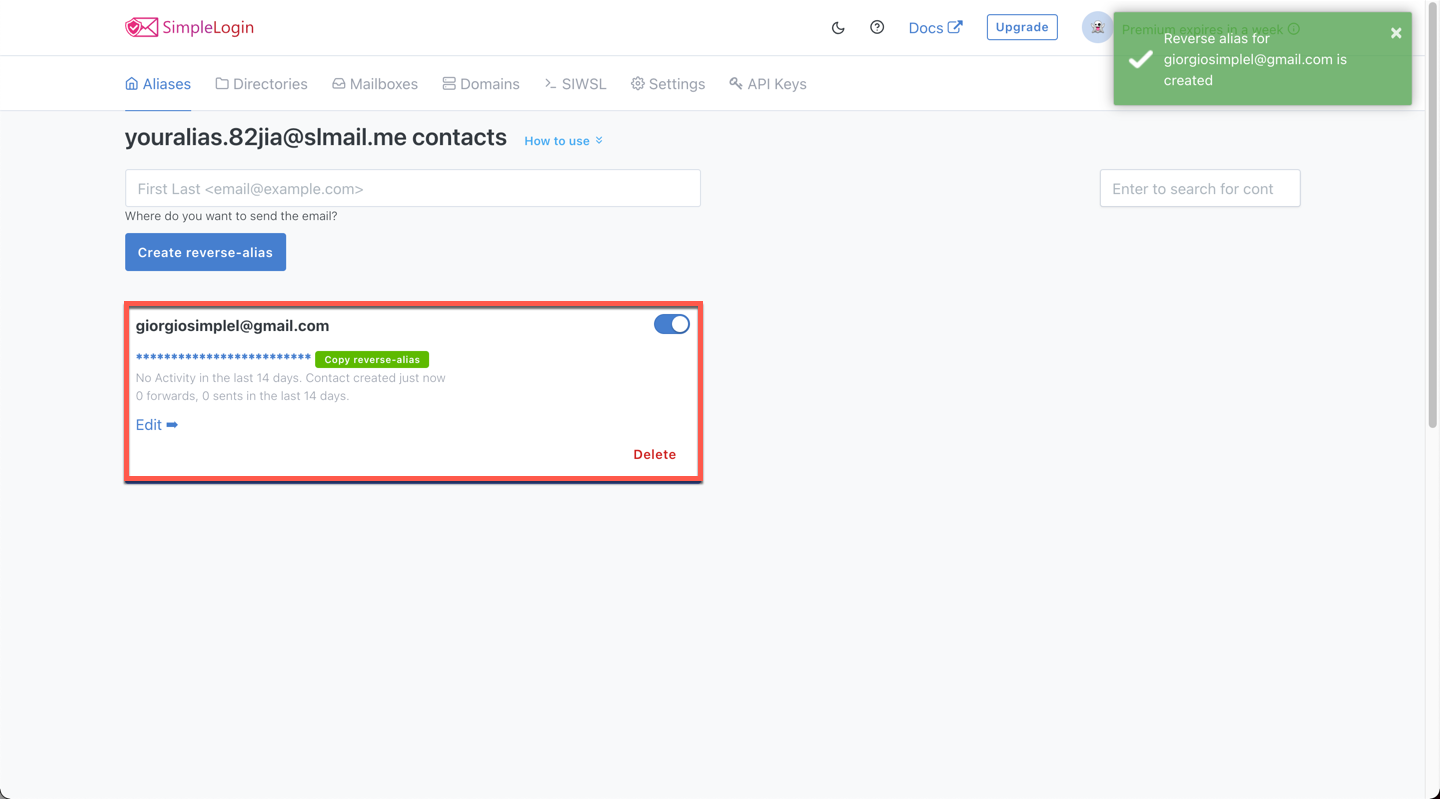Click the checkmark icon in green notification
Viewport: 1440px width, 799px height.
(x=1140, y=59)
